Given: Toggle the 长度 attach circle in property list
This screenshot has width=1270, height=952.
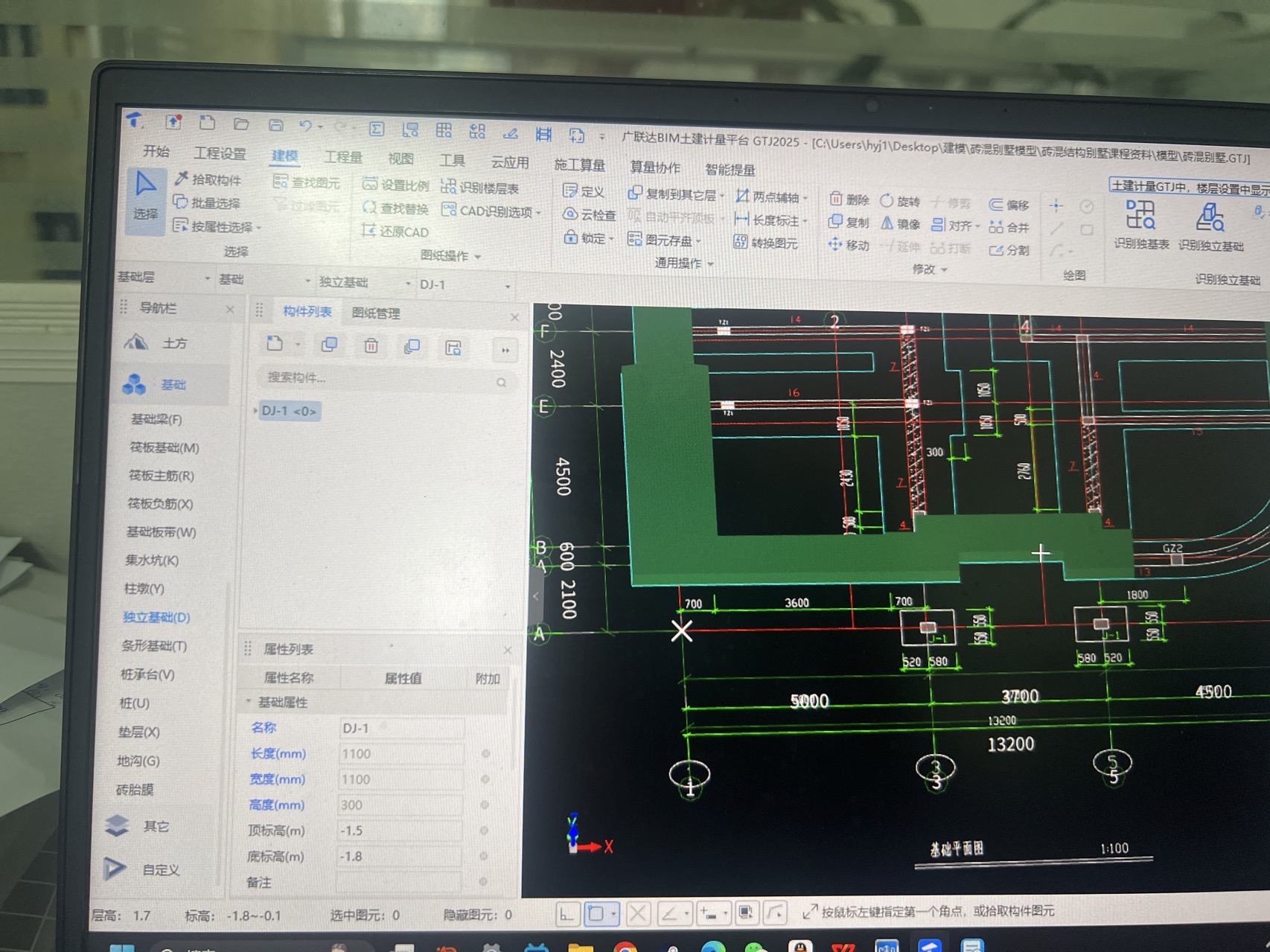Looking at the screenshot, I should coord(485,754).
